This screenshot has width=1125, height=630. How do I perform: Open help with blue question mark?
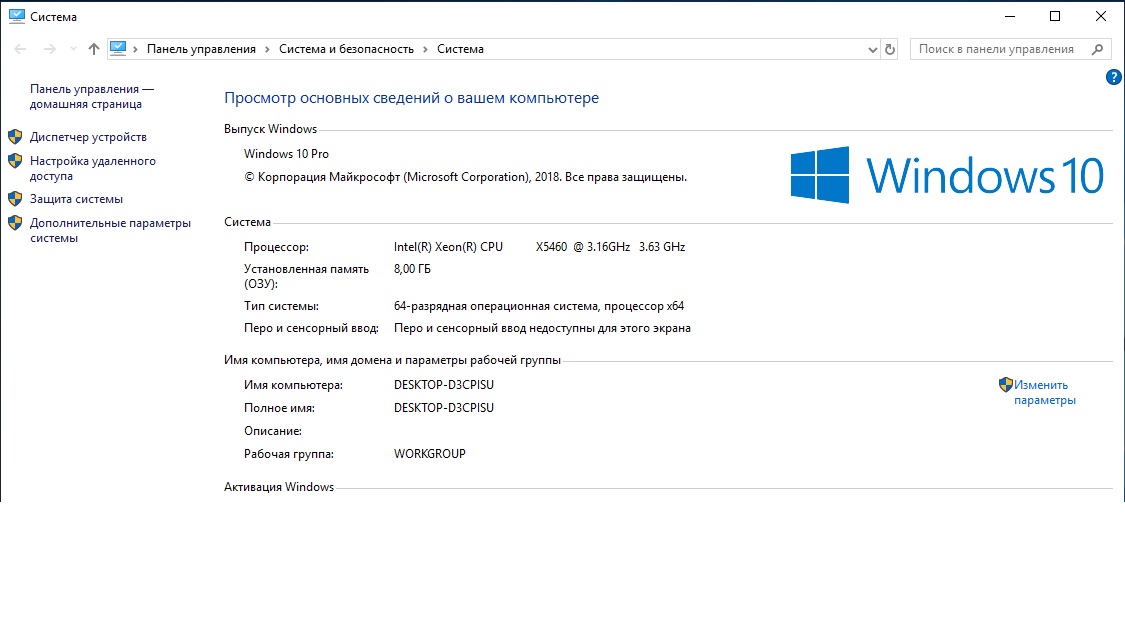[x=1114, y=77]
